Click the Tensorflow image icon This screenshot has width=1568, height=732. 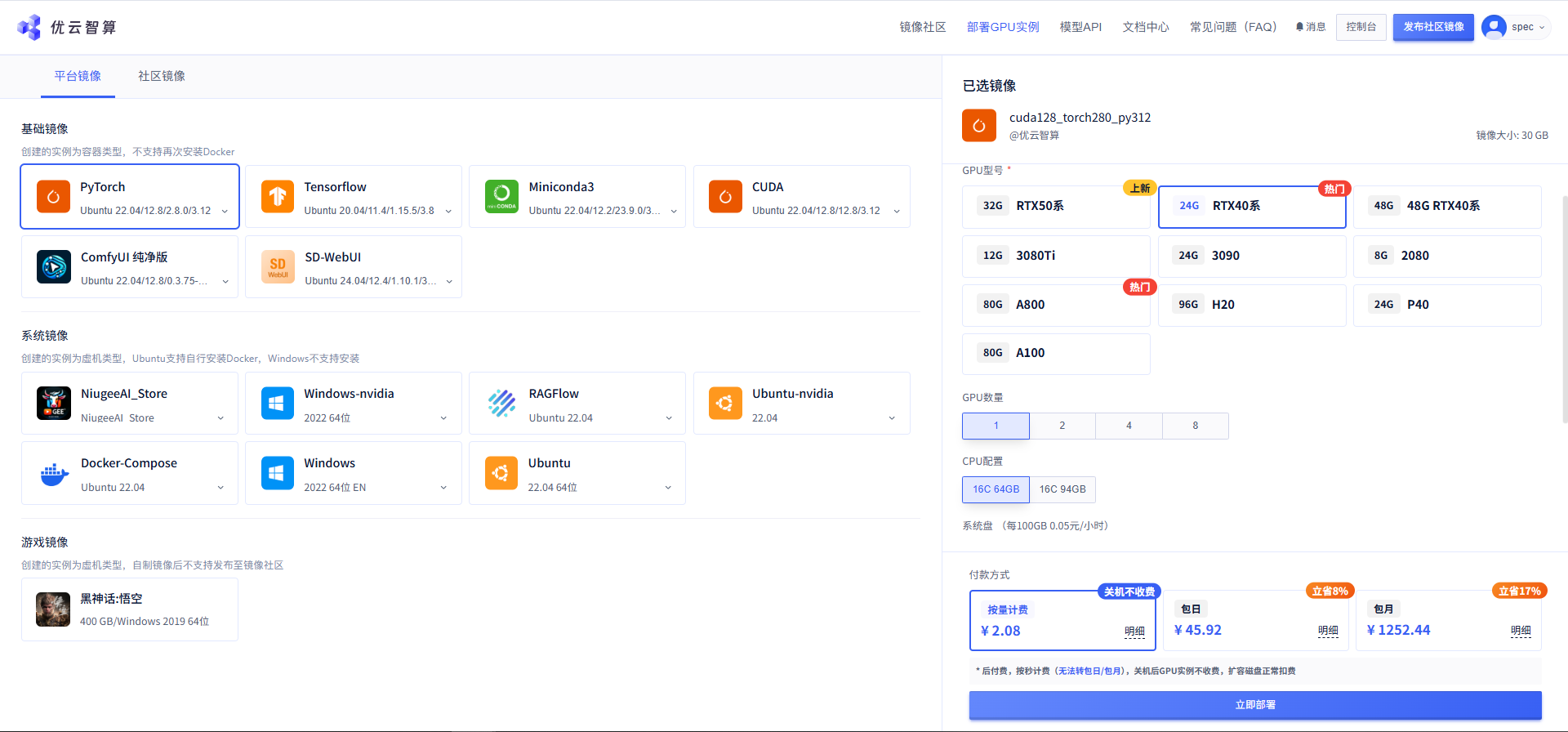point(277,196)
